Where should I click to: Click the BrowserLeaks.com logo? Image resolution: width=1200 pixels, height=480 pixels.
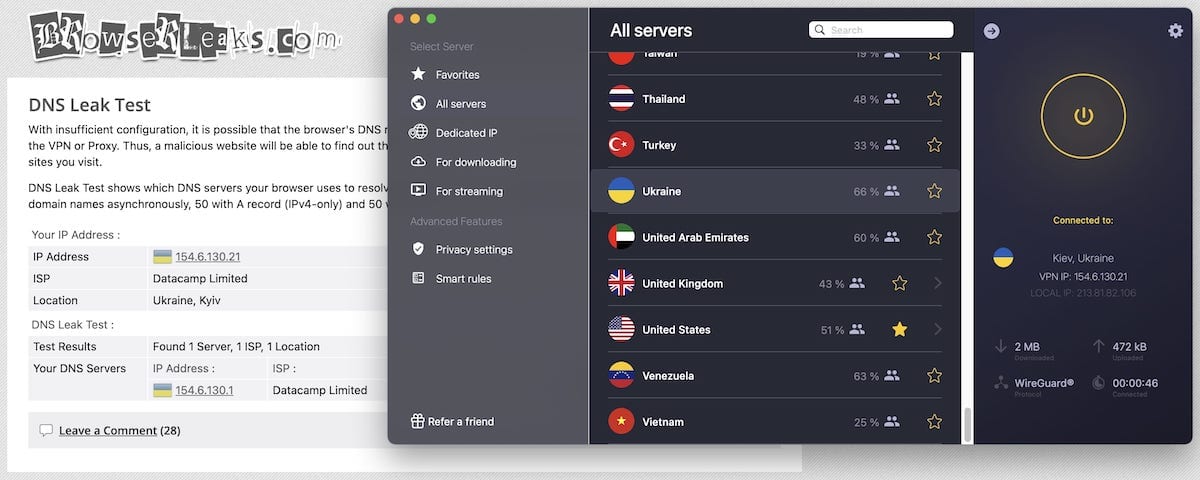[184, 39]
